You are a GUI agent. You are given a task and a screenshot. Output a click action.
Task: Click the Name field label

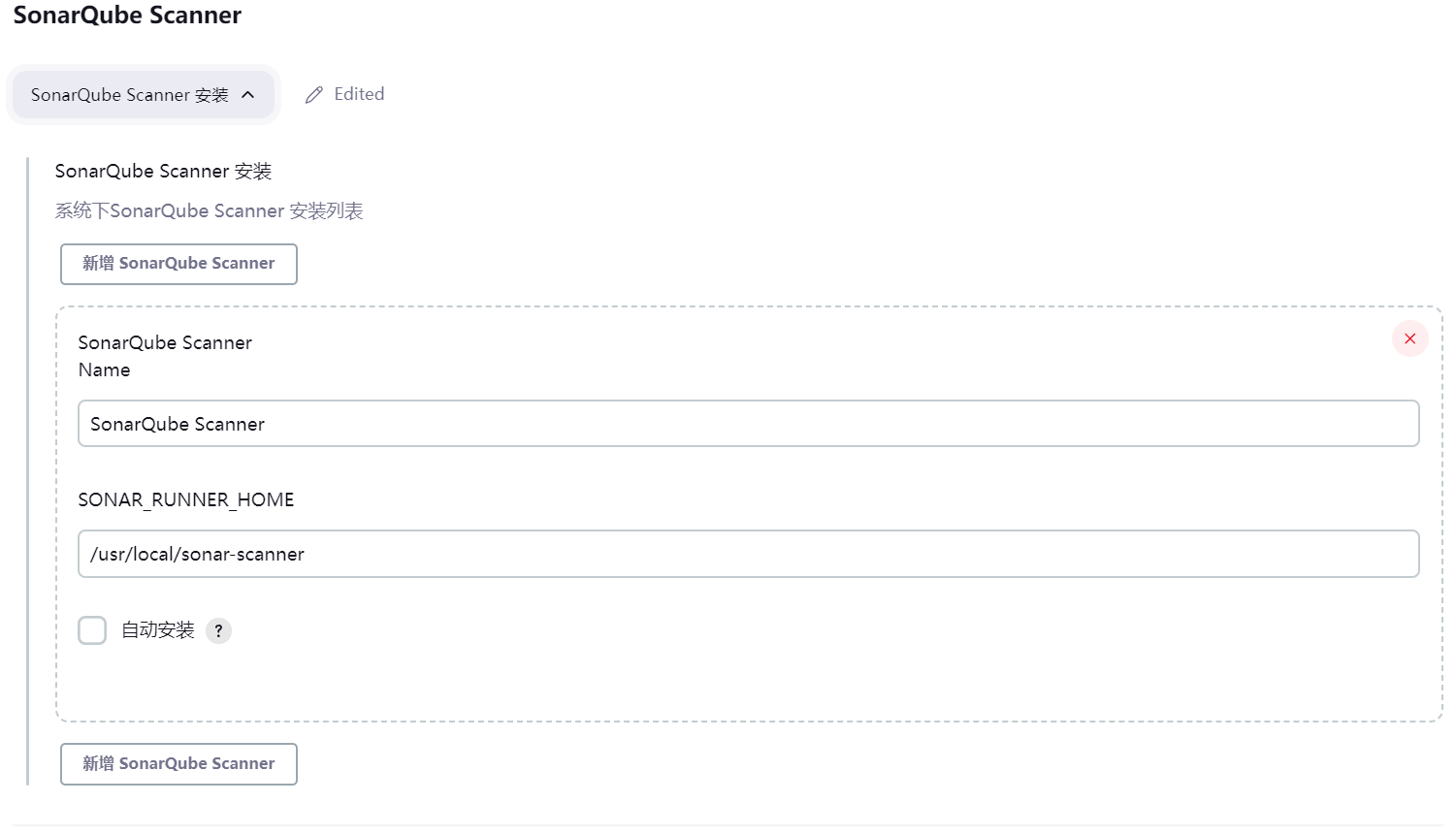point(104,369)
